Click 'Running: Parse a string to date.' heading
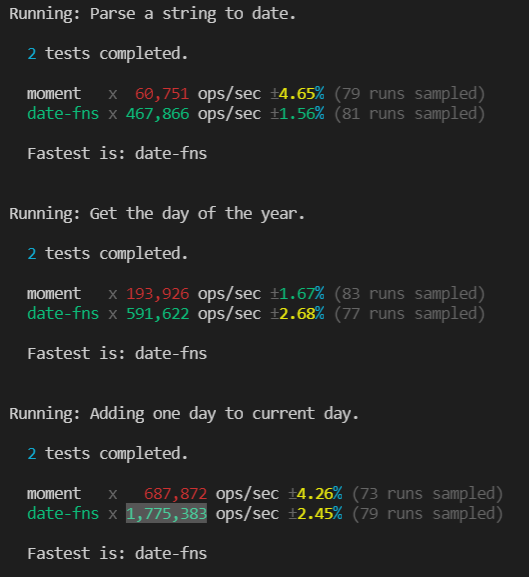The image size is (529, 577). 153,14
